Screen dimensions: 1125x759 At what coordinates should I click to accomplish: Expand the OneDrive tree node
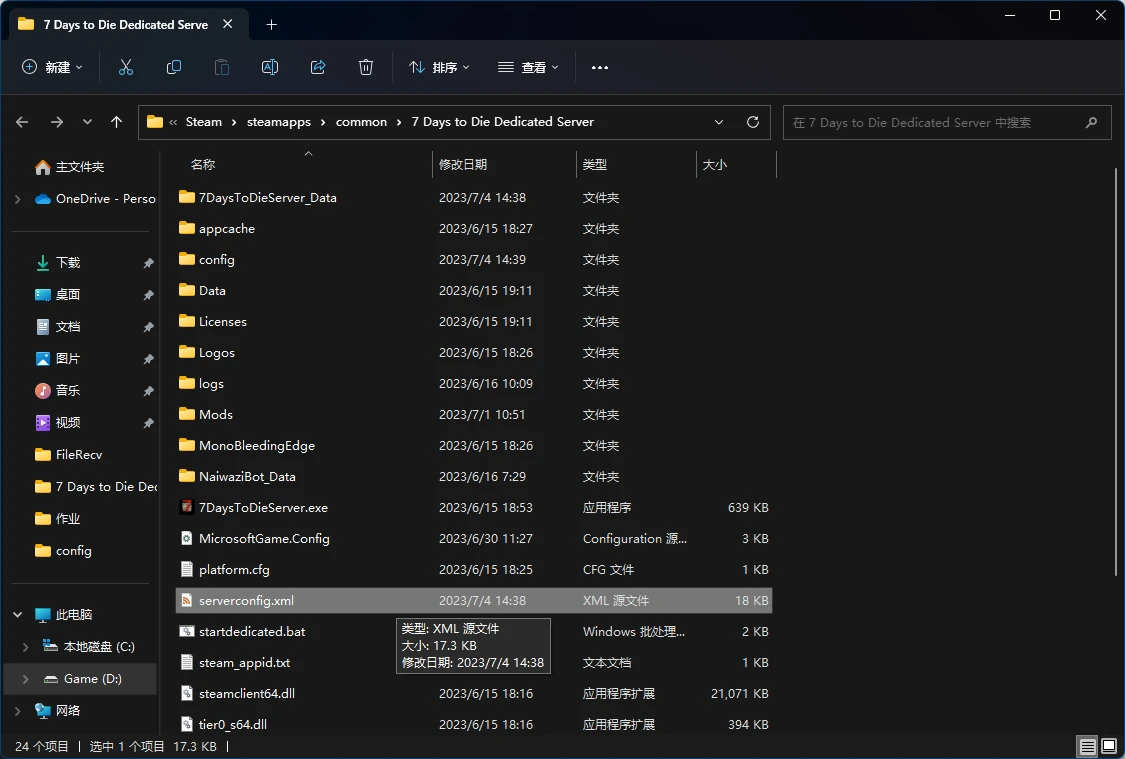[18, 199]
